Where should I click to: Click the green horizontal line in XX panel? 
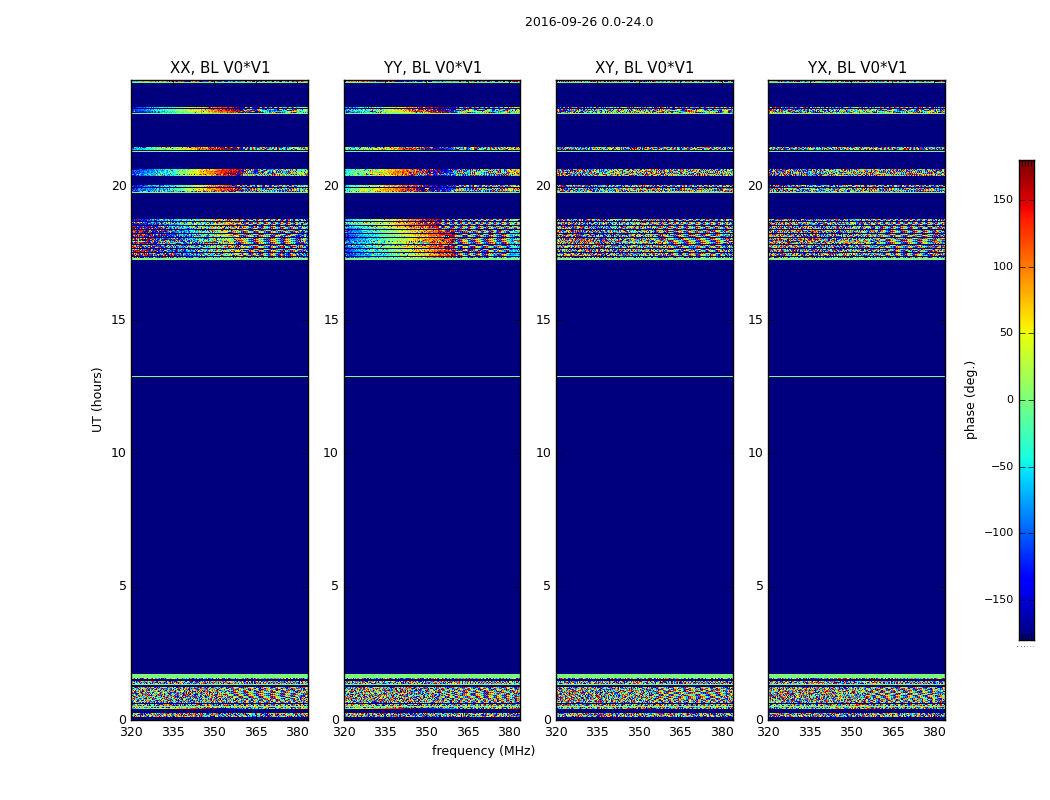click(x=220, y=377)
